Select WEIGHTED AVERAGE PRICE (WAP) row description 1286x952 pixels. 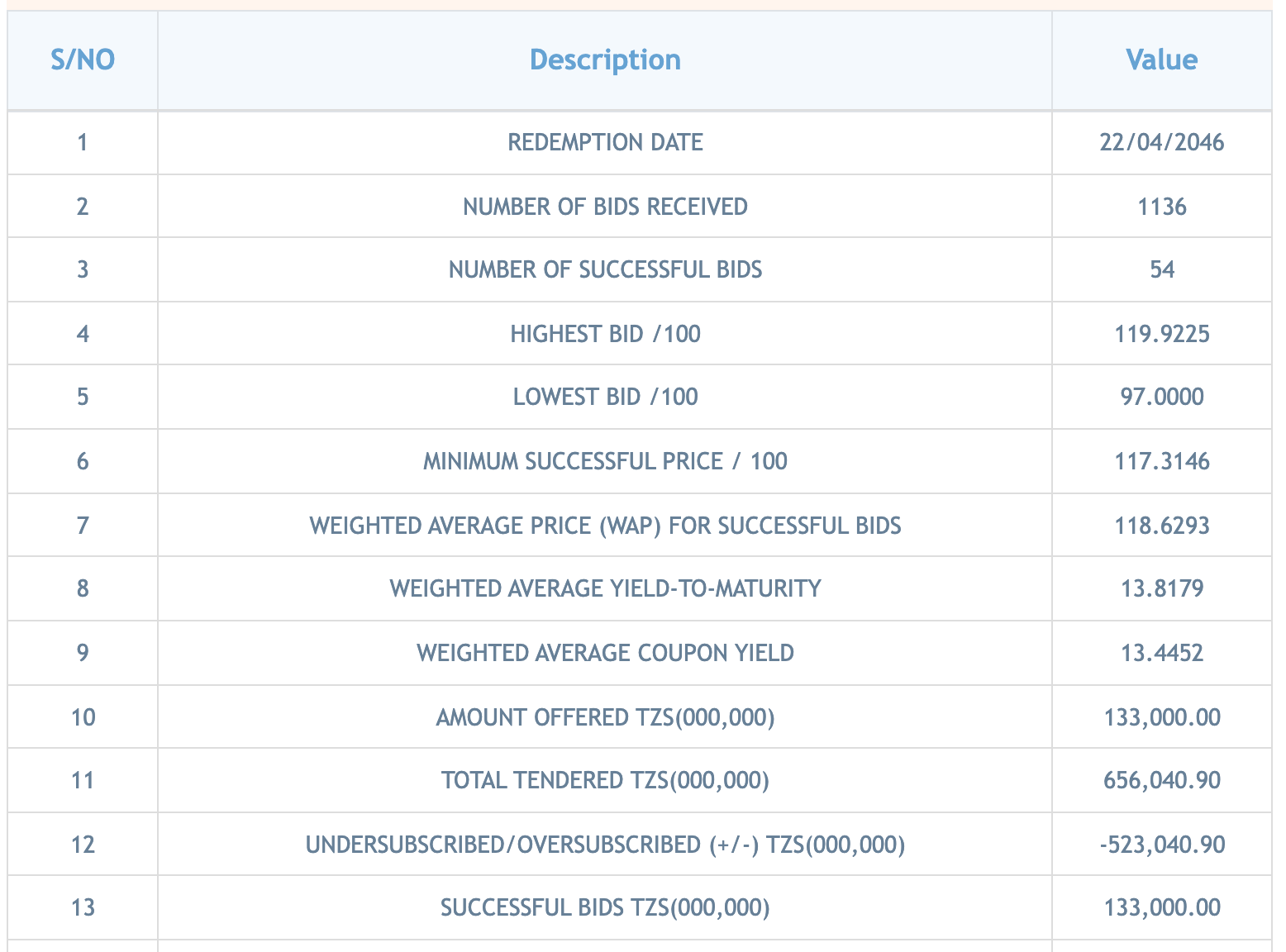pyautogui.click(x=605, y=526)
